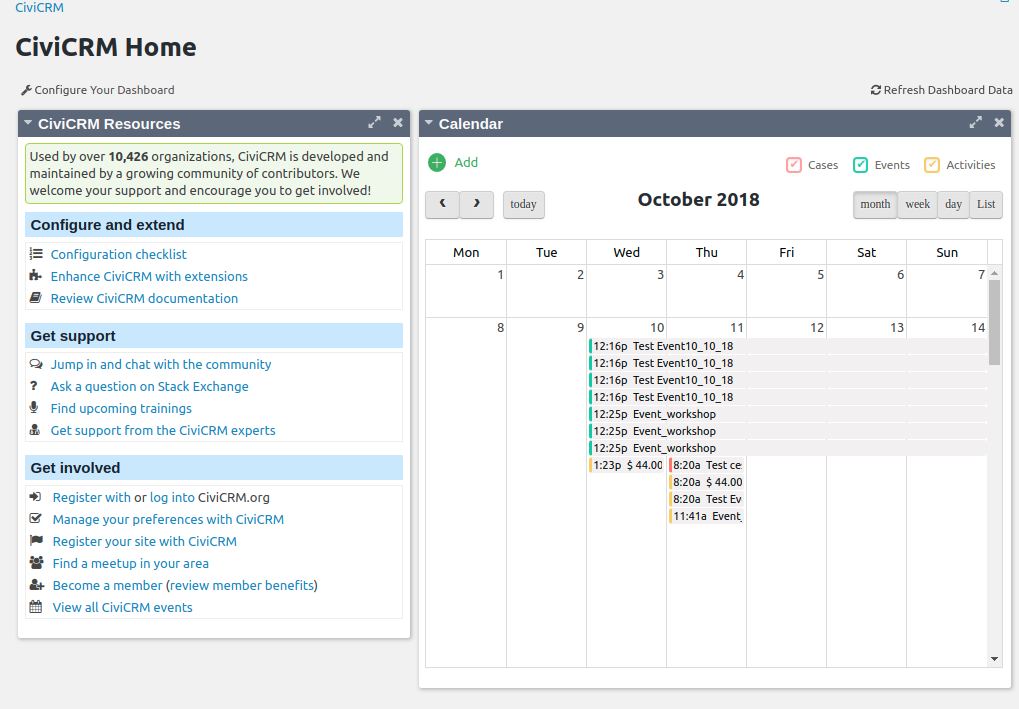The image size is (1019, 709).
Task: Click the review member benefits link
Action: 242,586
